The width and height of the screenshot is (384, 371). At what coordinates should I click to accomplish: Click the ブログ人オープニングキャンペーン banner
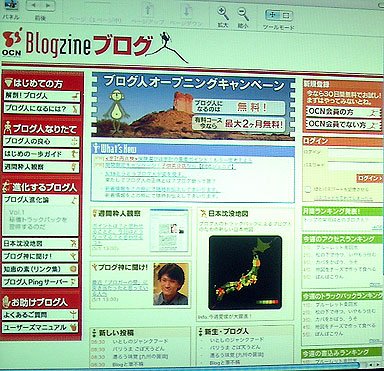193,107
